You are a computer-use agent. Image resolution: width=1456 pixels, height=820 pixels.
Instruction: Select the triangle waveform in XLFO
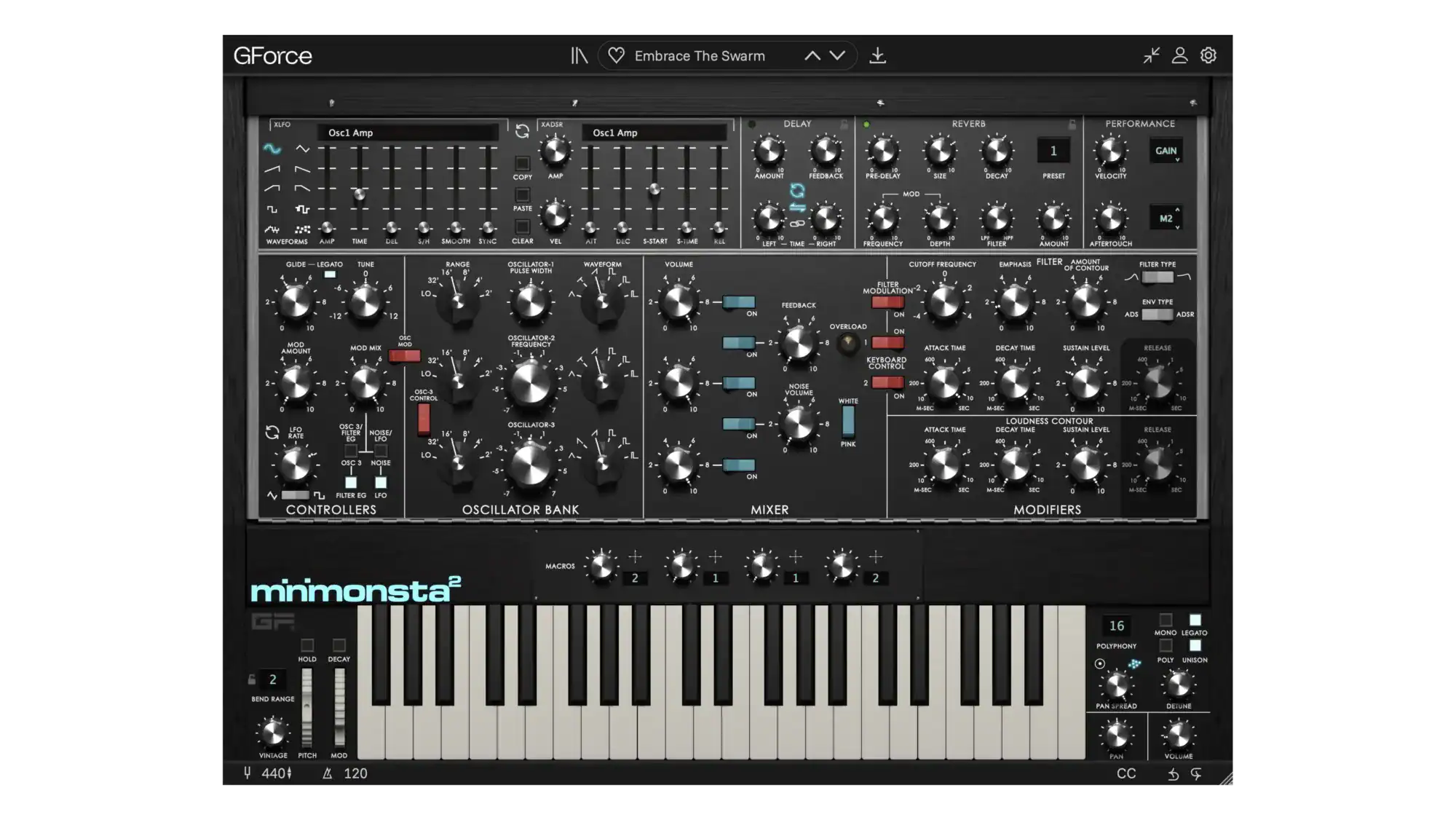point(302,149)
